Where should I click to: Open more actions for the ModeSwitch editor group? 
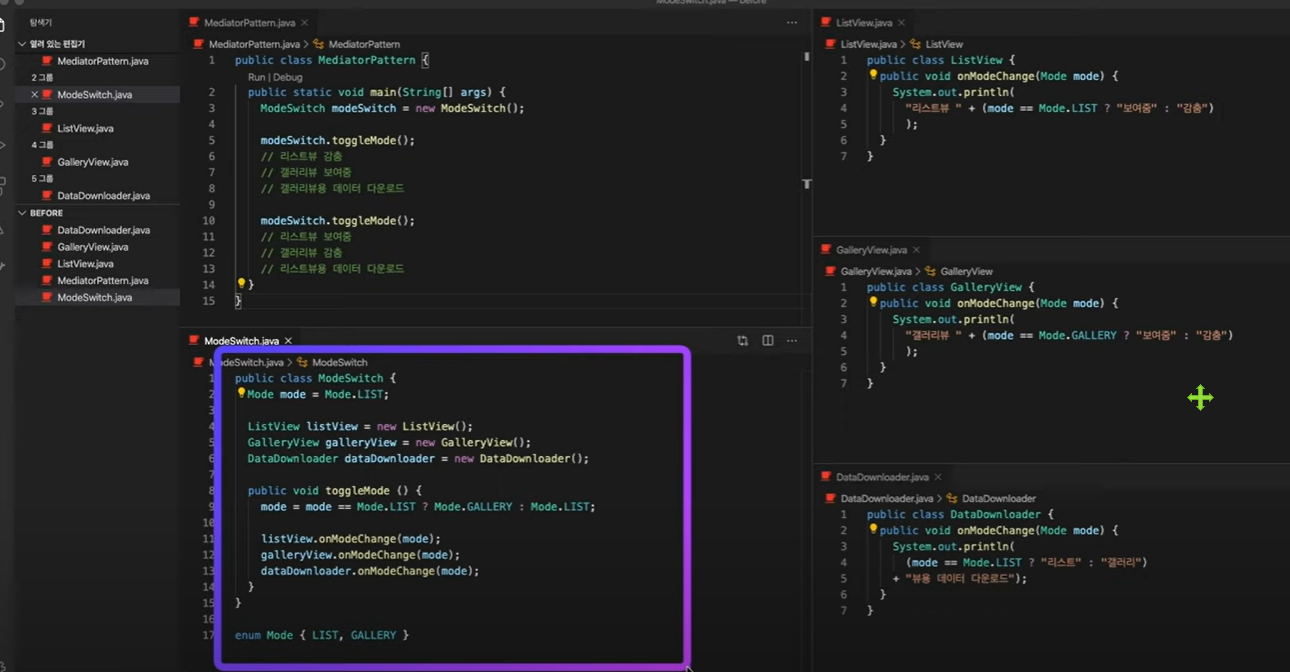pos(792,341)
